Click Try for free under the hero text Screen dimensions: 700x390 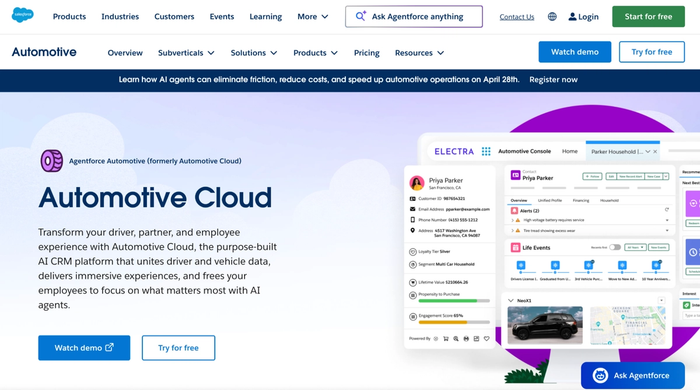click(x=178, y=348)
